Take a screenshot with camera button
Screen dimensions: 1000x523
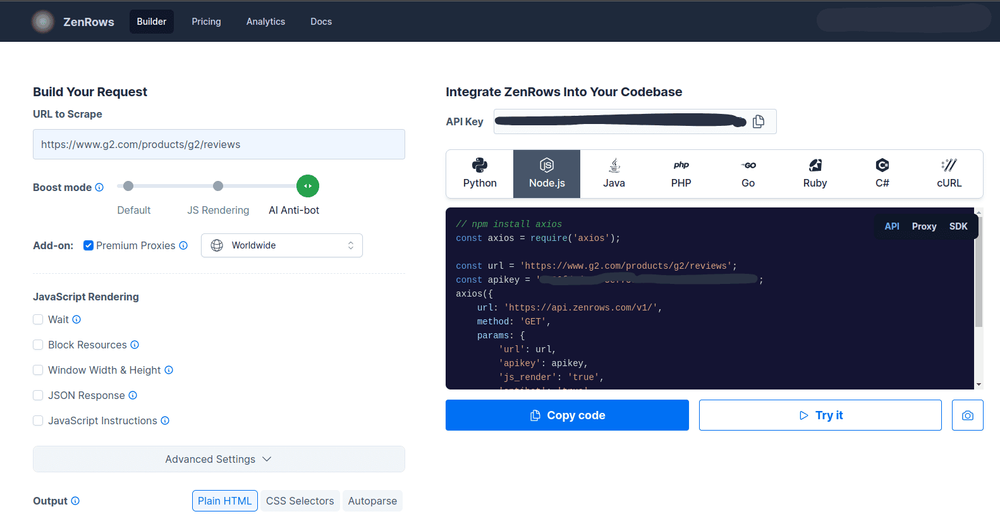click(x=967, y=415)
